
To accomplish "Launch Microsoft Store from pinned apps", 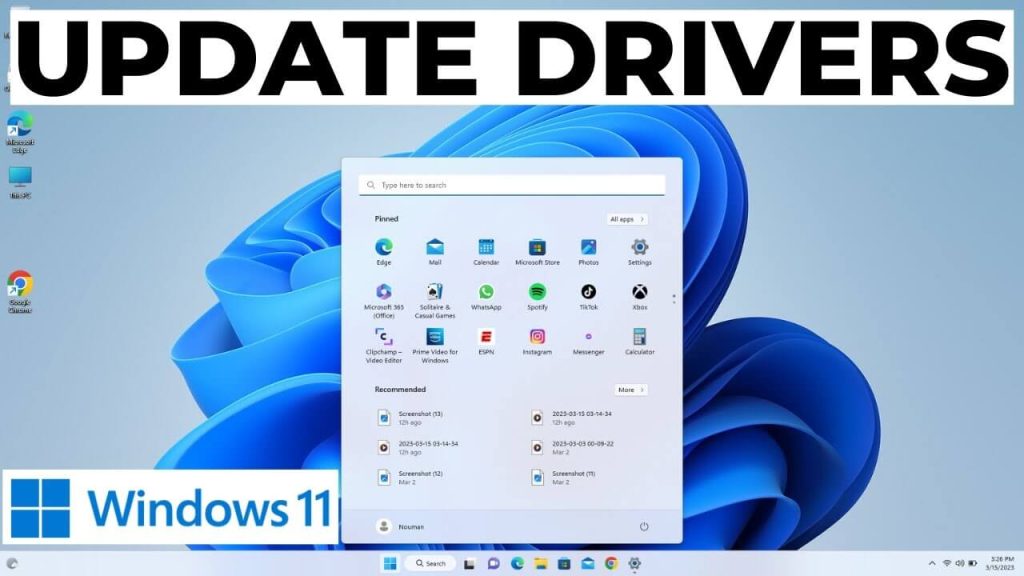I will [x=536, y=248].
